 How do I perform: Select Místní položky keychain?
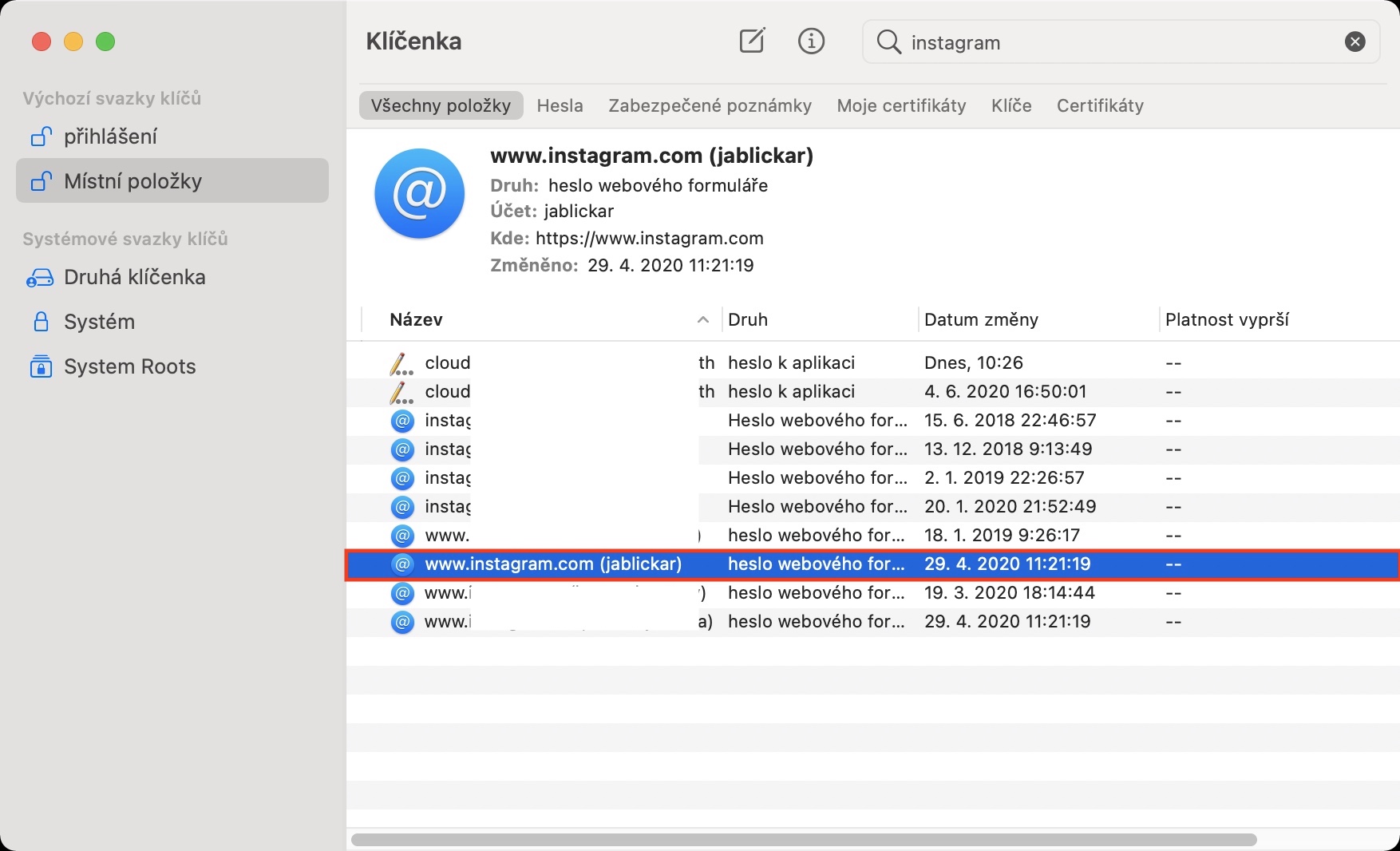click(132, 181)
